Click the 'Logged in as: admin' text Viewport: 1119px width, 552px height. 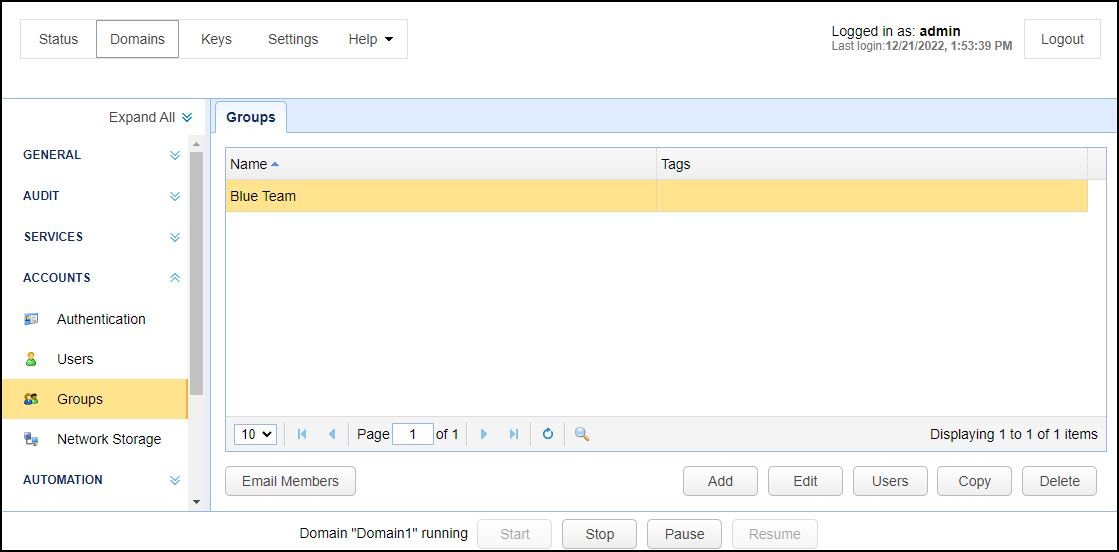click(896, 31)
